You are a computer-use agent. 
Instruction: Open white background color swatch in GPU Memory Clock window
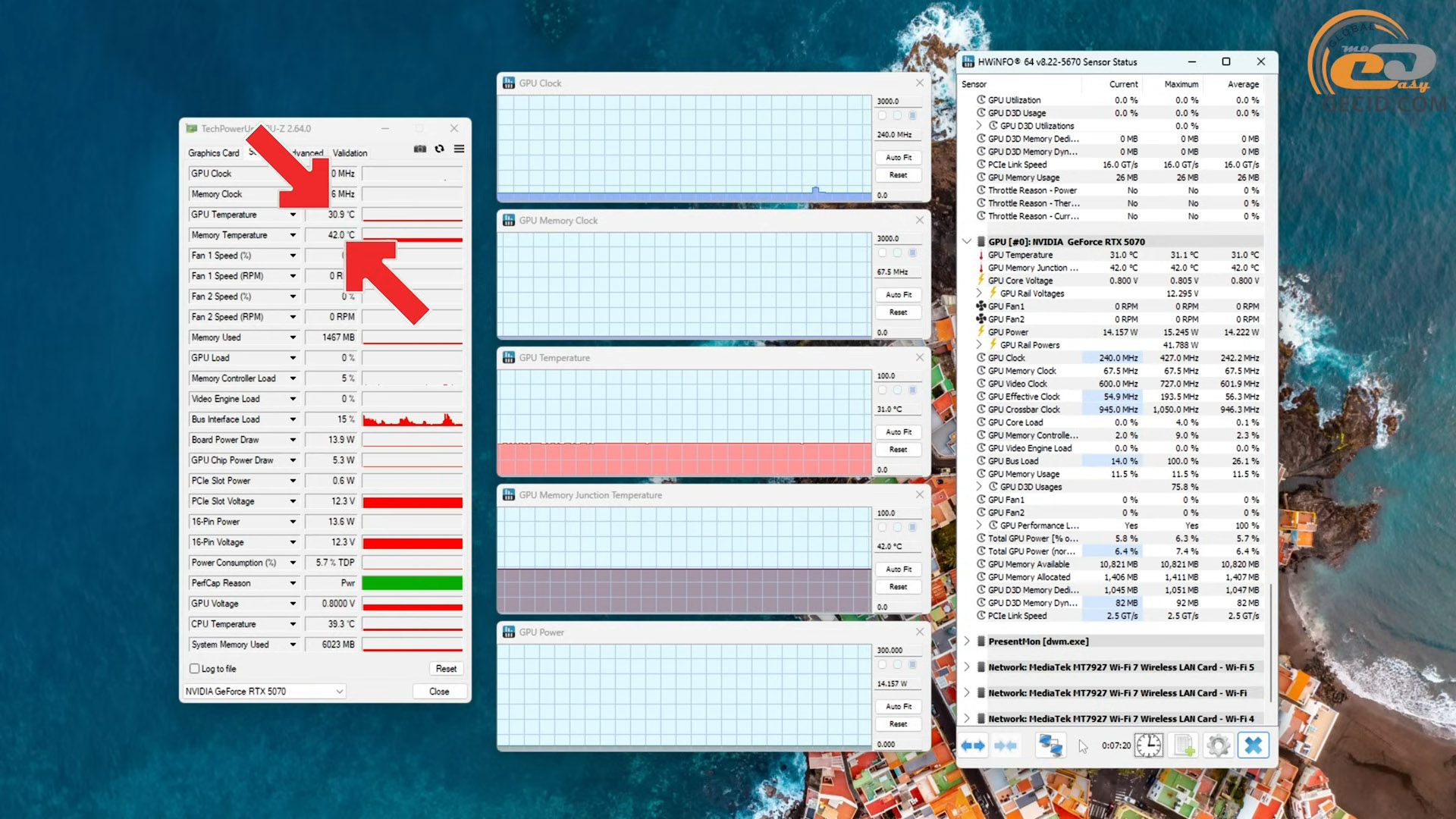pyautogui.click(x=882, y=253)
